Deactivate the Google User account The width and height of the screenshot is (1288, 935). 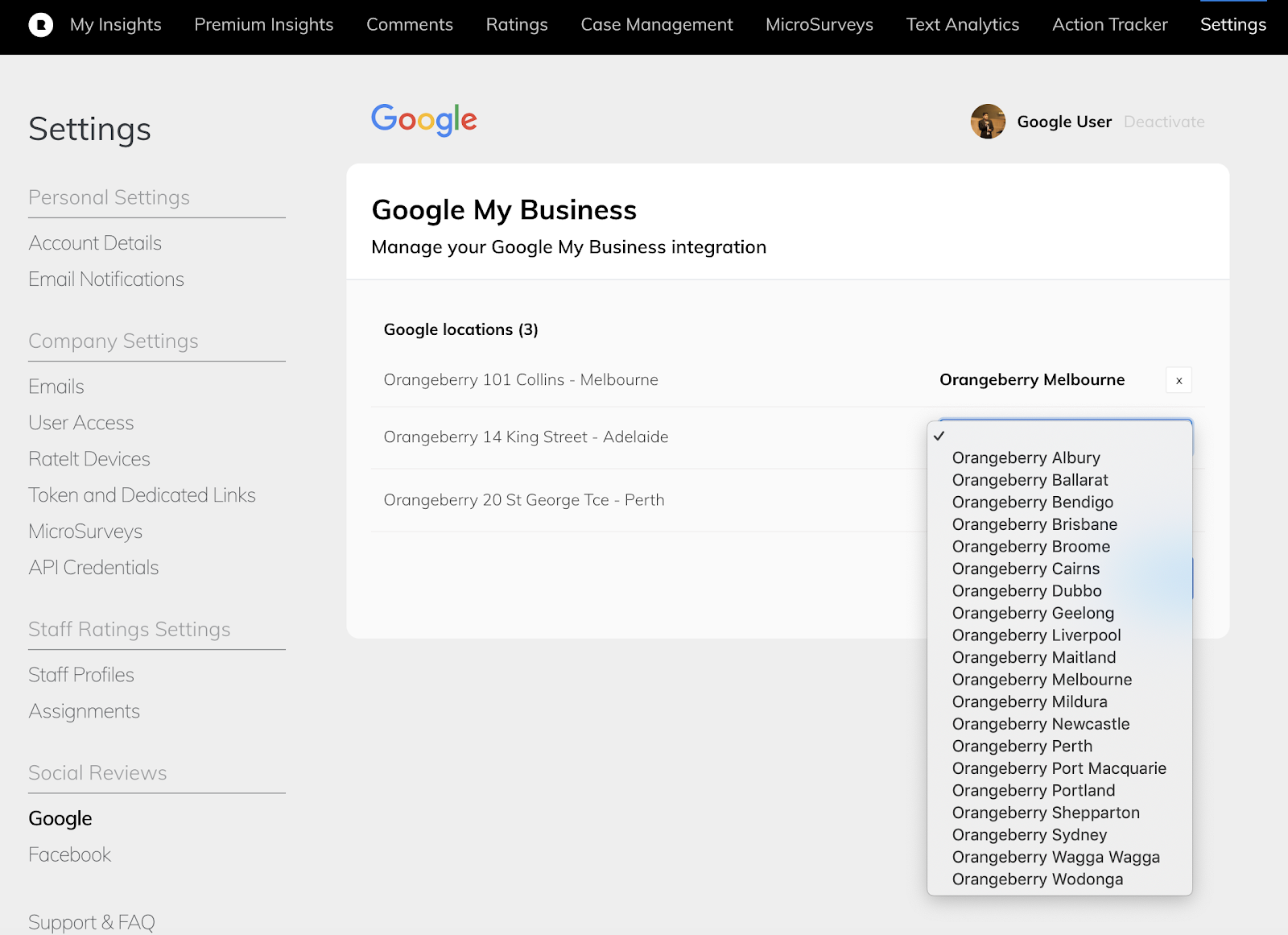1163,122
